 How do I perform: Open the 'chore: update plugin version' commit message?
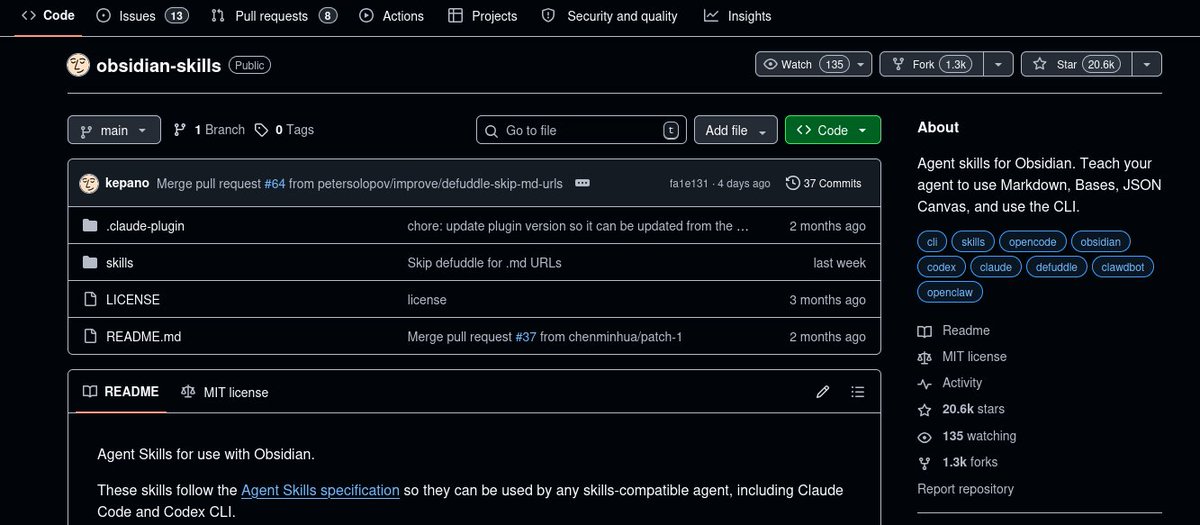[x=578, y=226]
